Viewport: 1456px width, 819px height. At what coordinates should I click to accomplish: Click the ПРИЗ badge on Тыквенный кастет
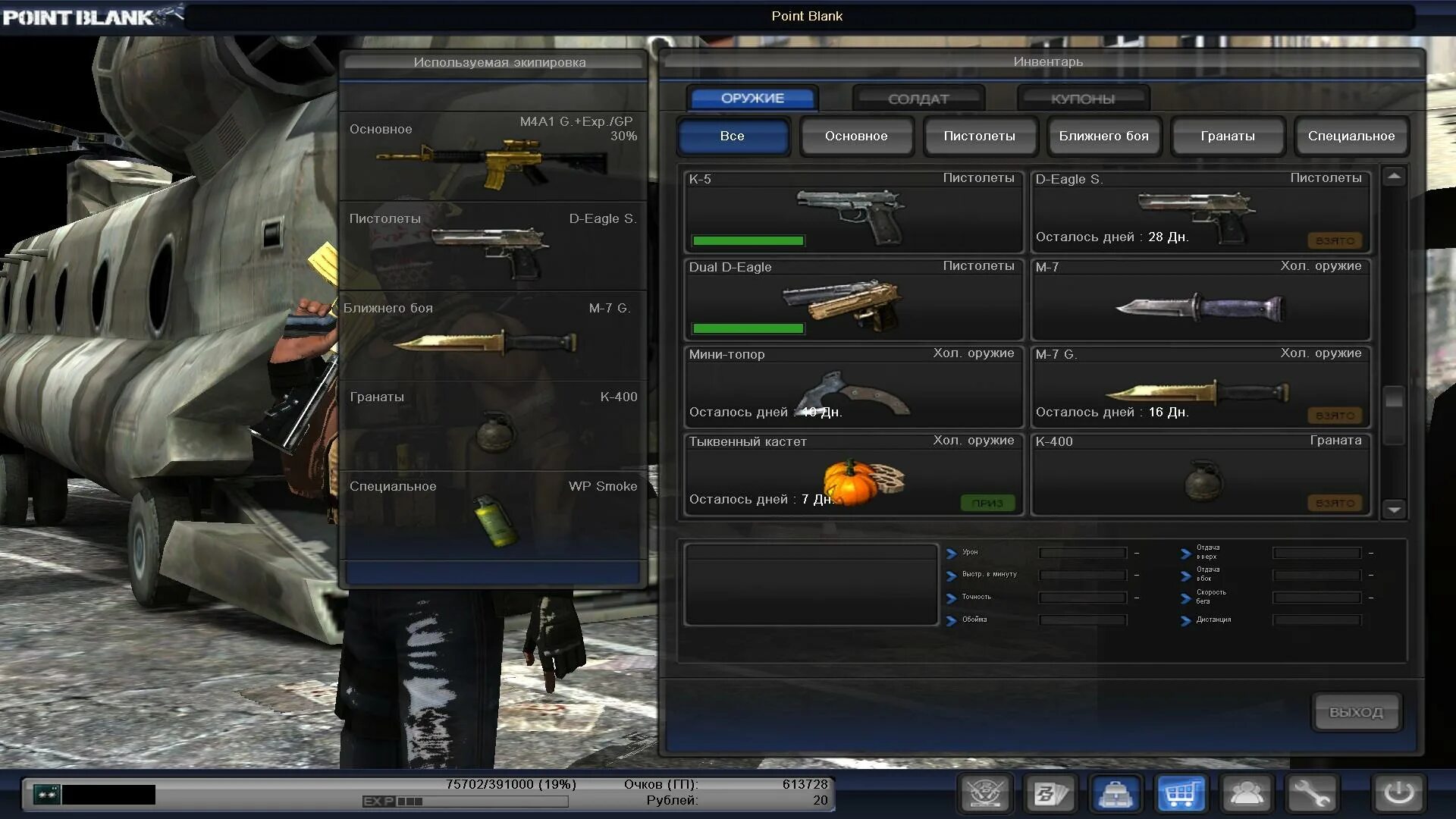pos(987,503)
